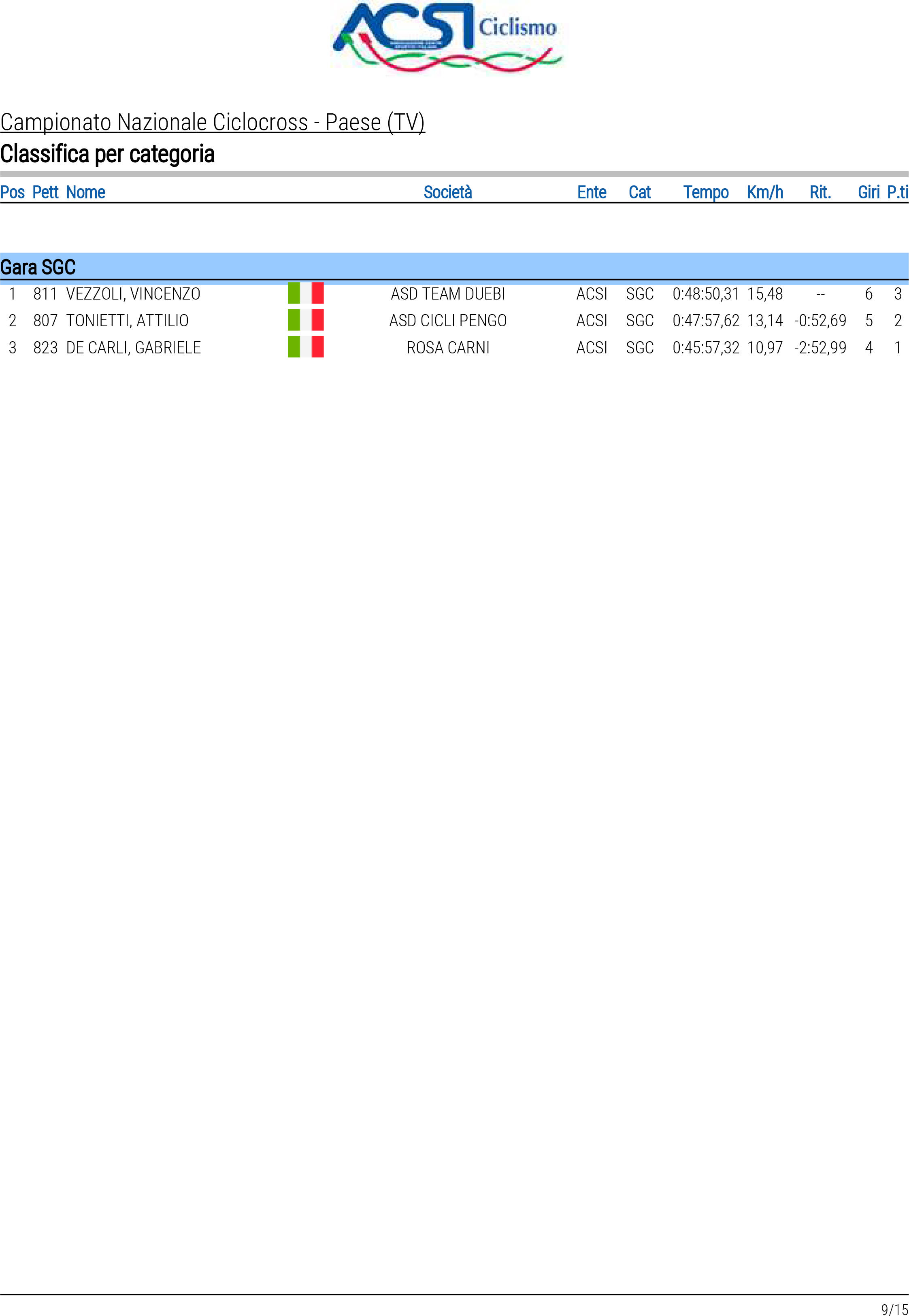Click speed value 10,97
Viewport: 909px width, 1316px height.
(x=766, y=348)
